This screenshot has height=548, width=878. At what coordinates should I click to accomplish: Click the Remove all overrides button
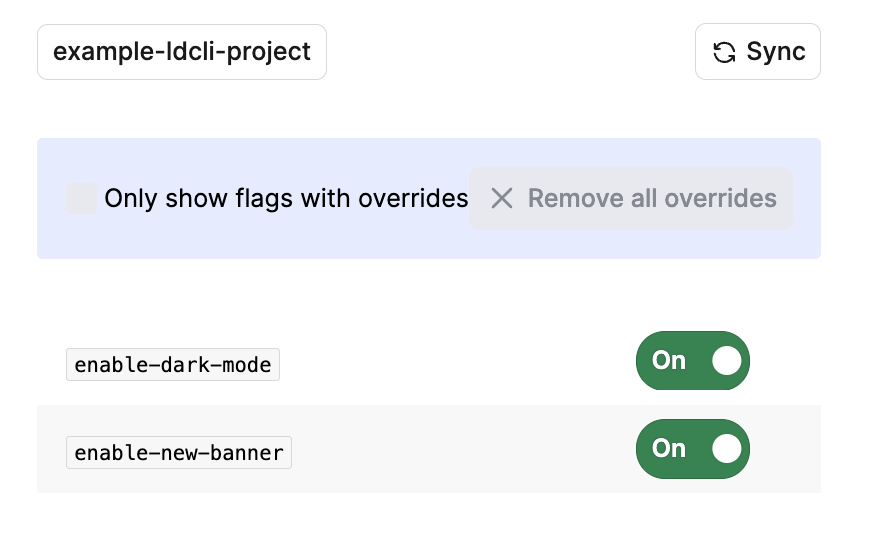(631, 198)
